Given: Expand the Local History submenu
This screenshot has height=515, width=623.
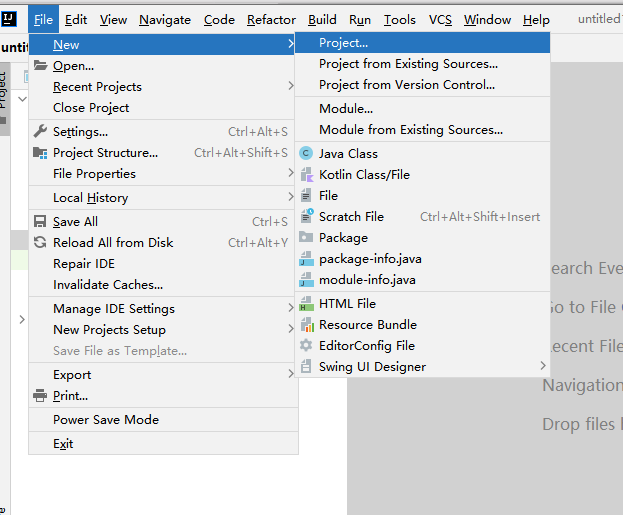Looking at the screenshot, I should tap(90, 198).
